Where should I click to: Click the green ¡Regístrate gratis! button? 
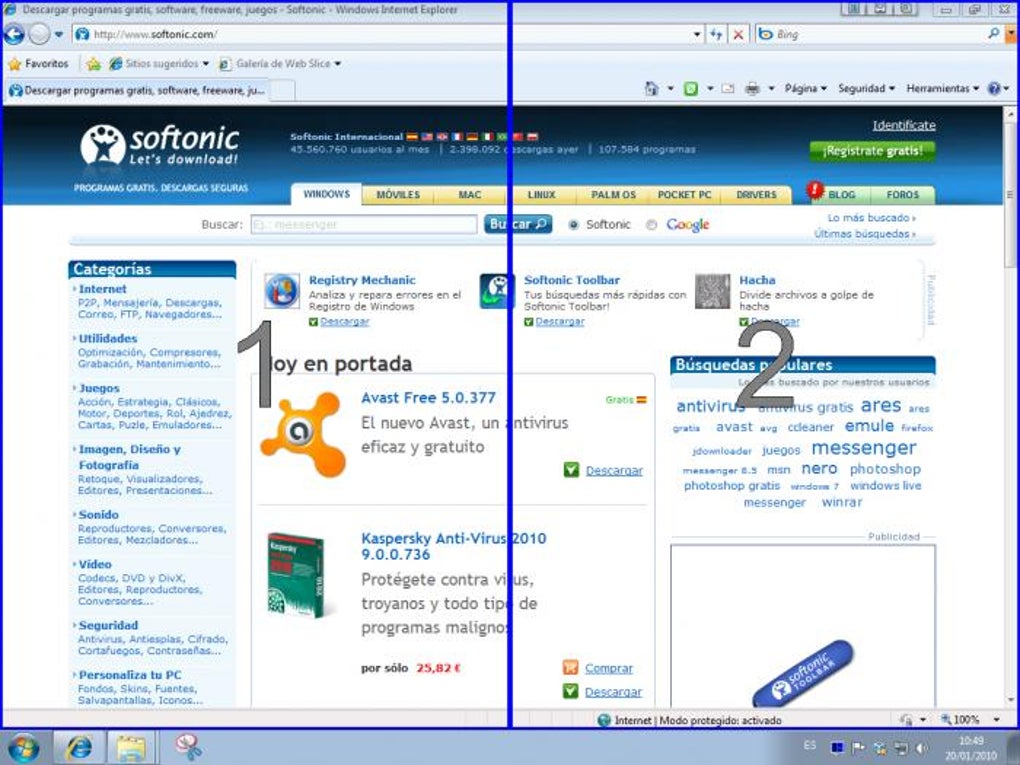coord(872,151)
